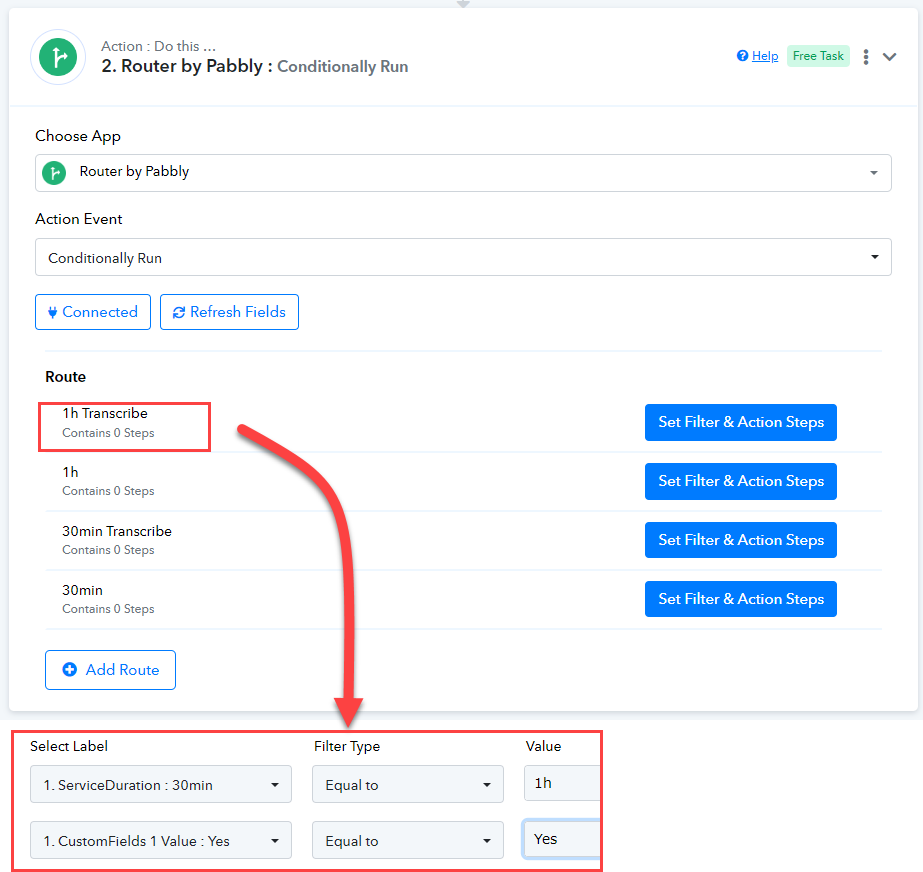The image size is (923, 872).
Task: Open the three-dot step options menu
Action: pyautogui.click(x=865, y=57)
